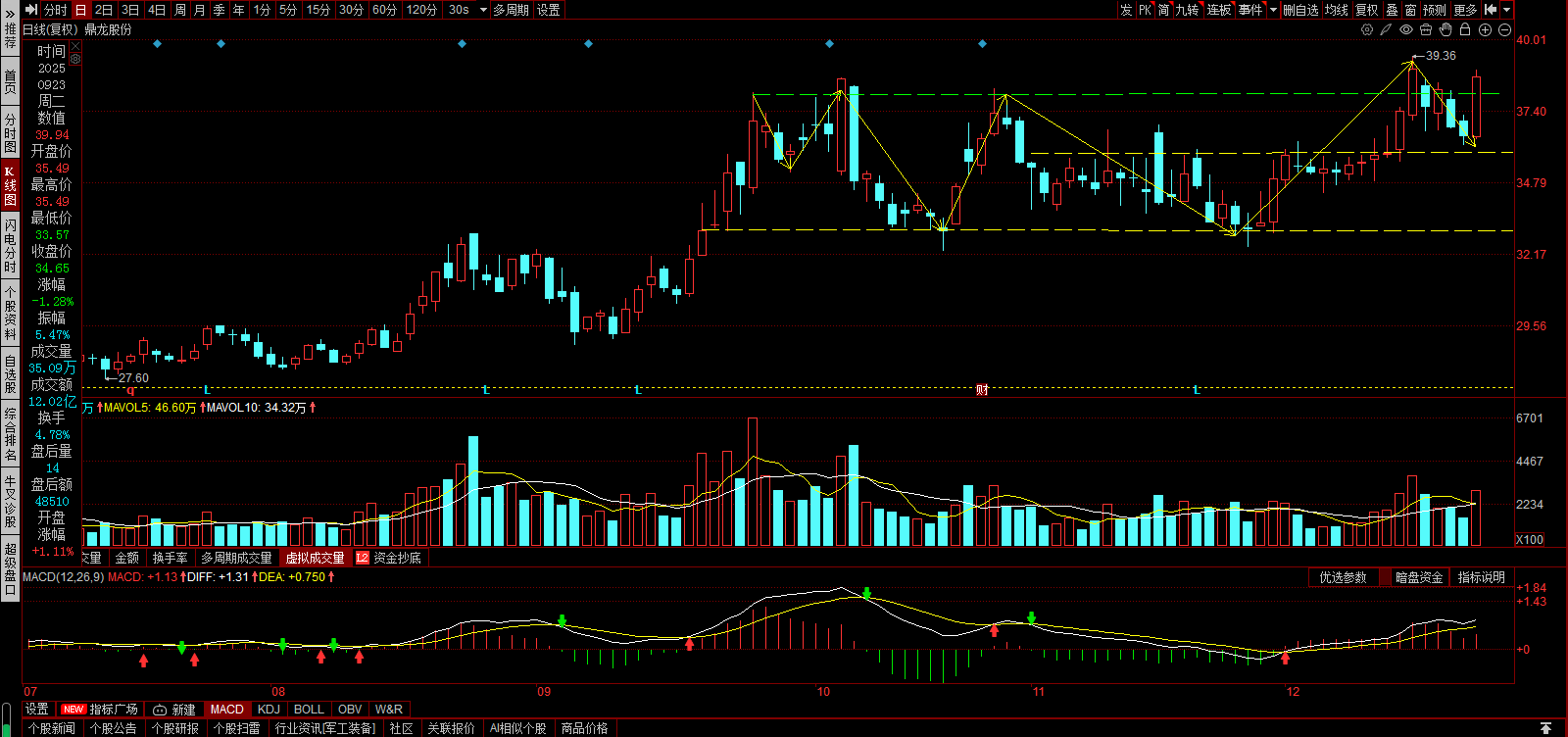Open the toolbox briefcase icon
Viewport: 1568px width, 737px height.
1426,29
